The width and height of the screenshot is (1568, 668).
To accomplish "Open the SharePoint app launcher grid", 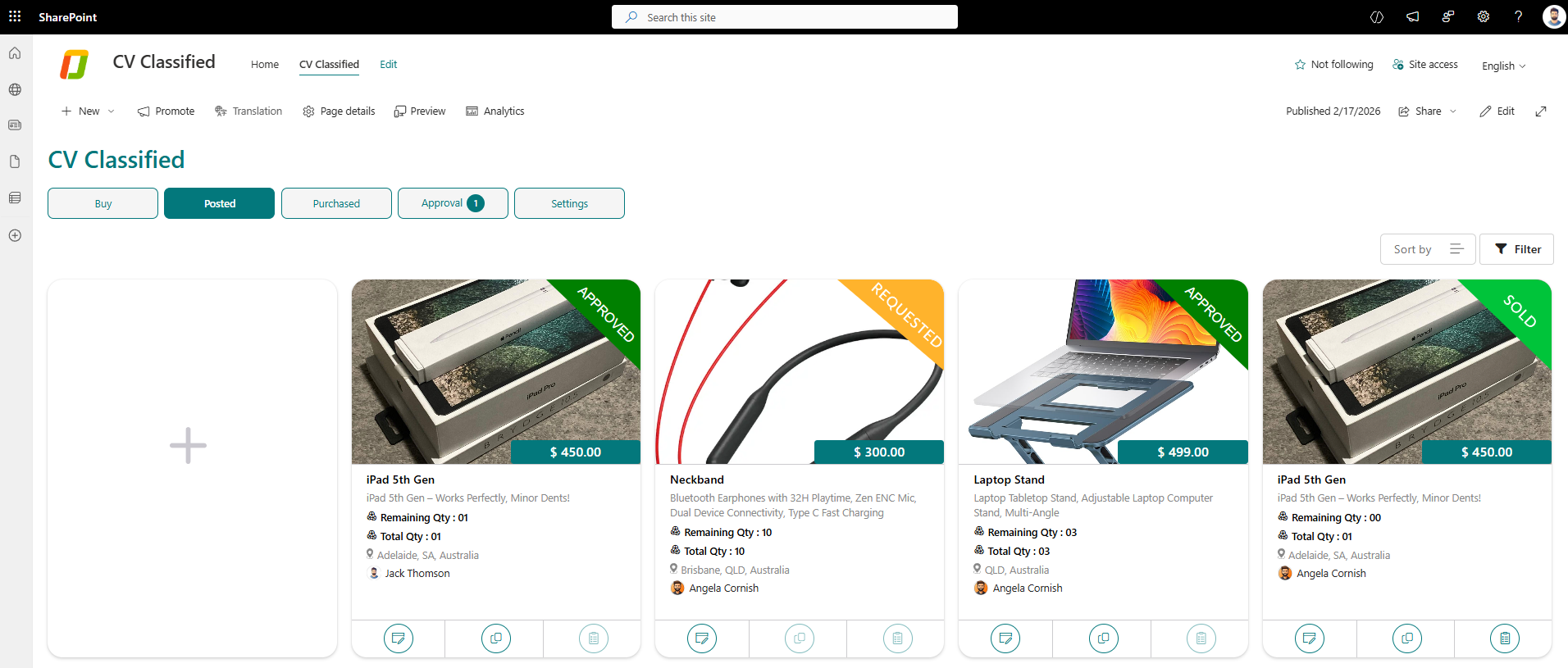I will click(15, 16).
